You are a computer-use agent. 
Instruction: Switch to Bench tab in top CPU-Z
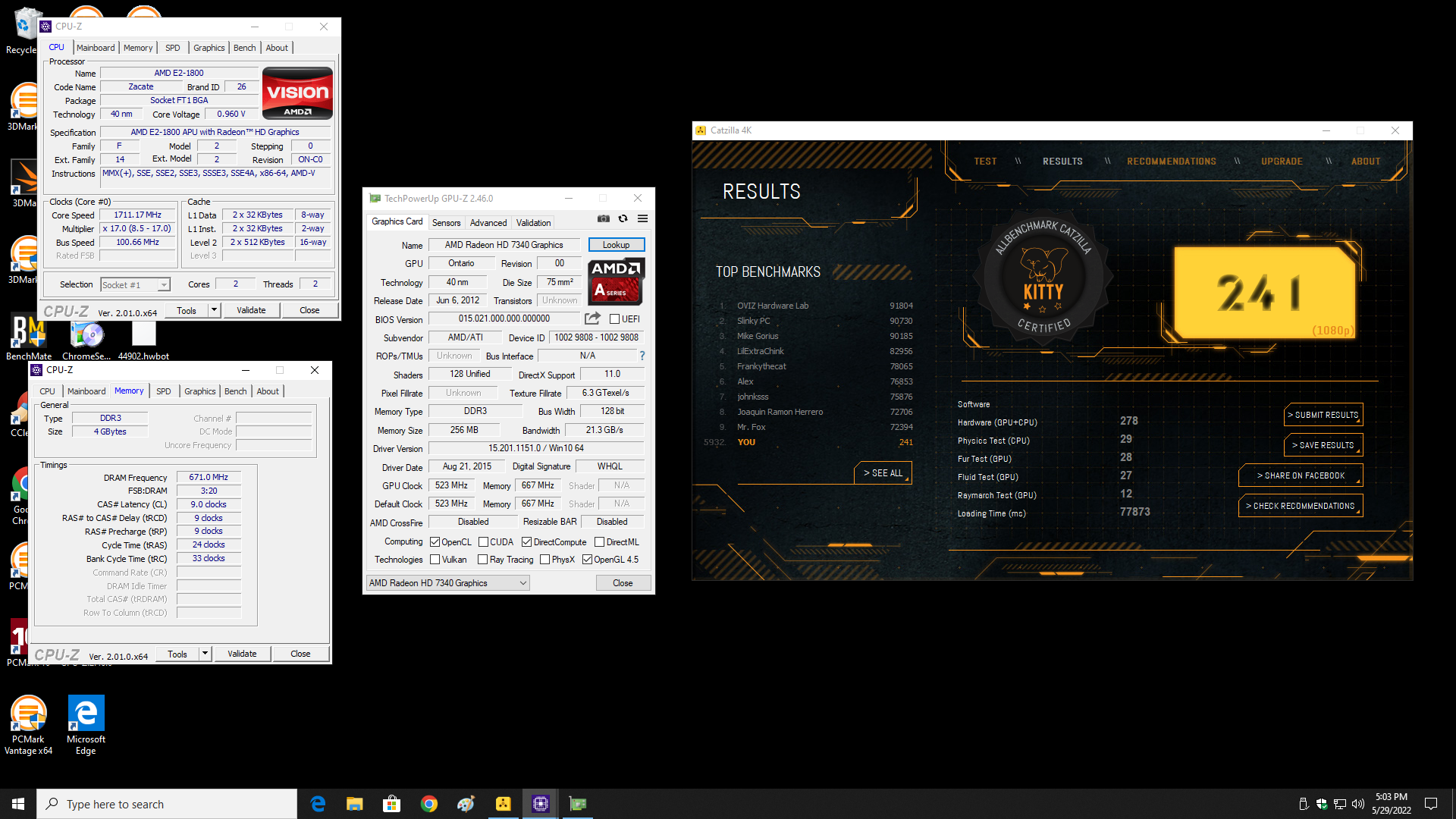coord(244,48)
